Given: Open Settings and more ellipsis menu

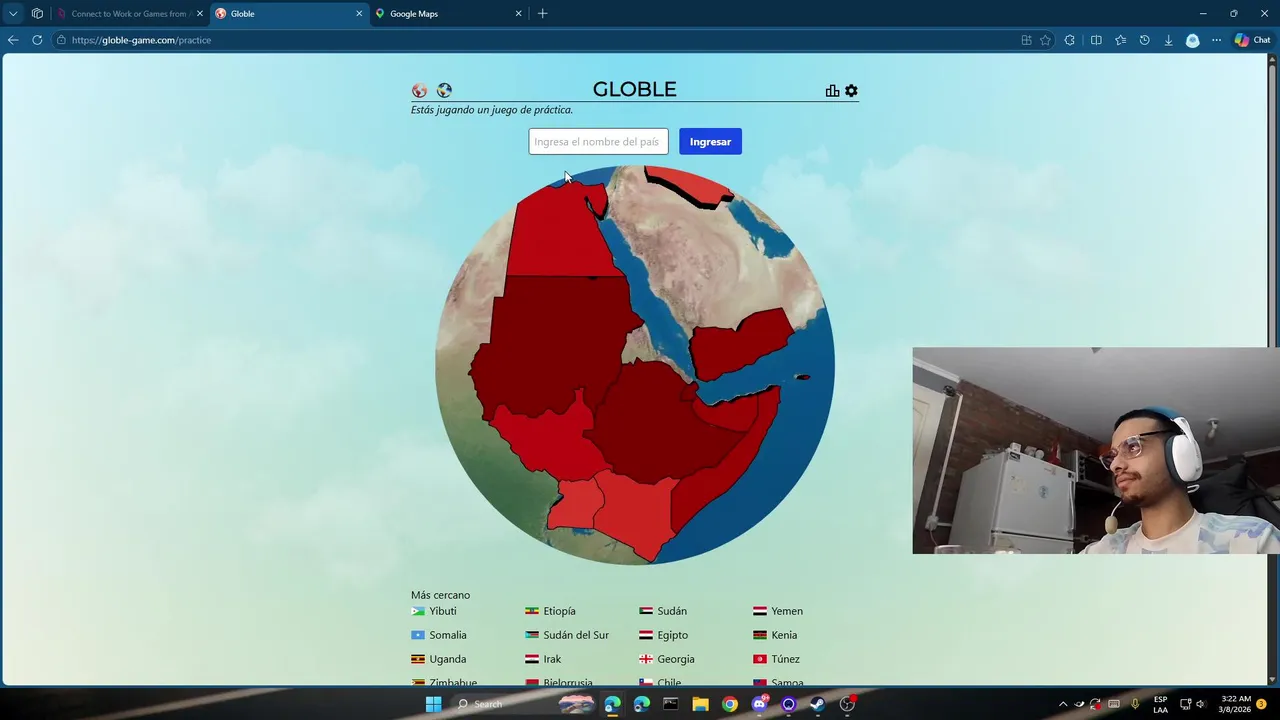Looking at the screenshot, I should [1216, 40].
